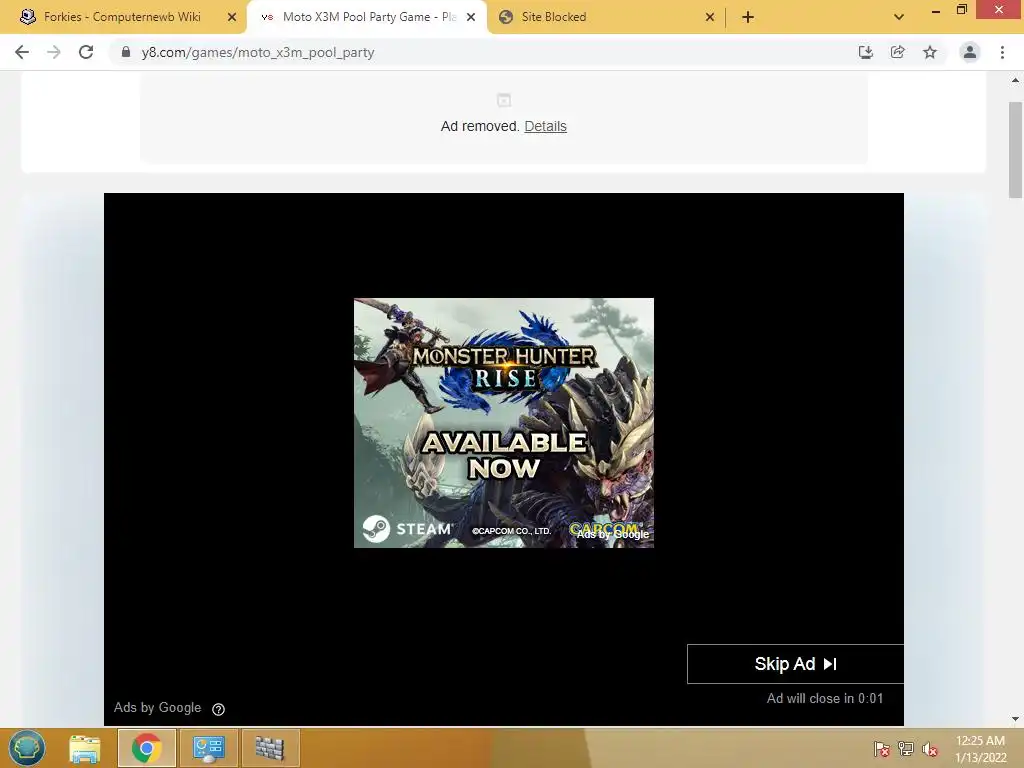Open the Windows Start orb
Viewport: 1024px width, 768px height.
[x=27, y=748]
